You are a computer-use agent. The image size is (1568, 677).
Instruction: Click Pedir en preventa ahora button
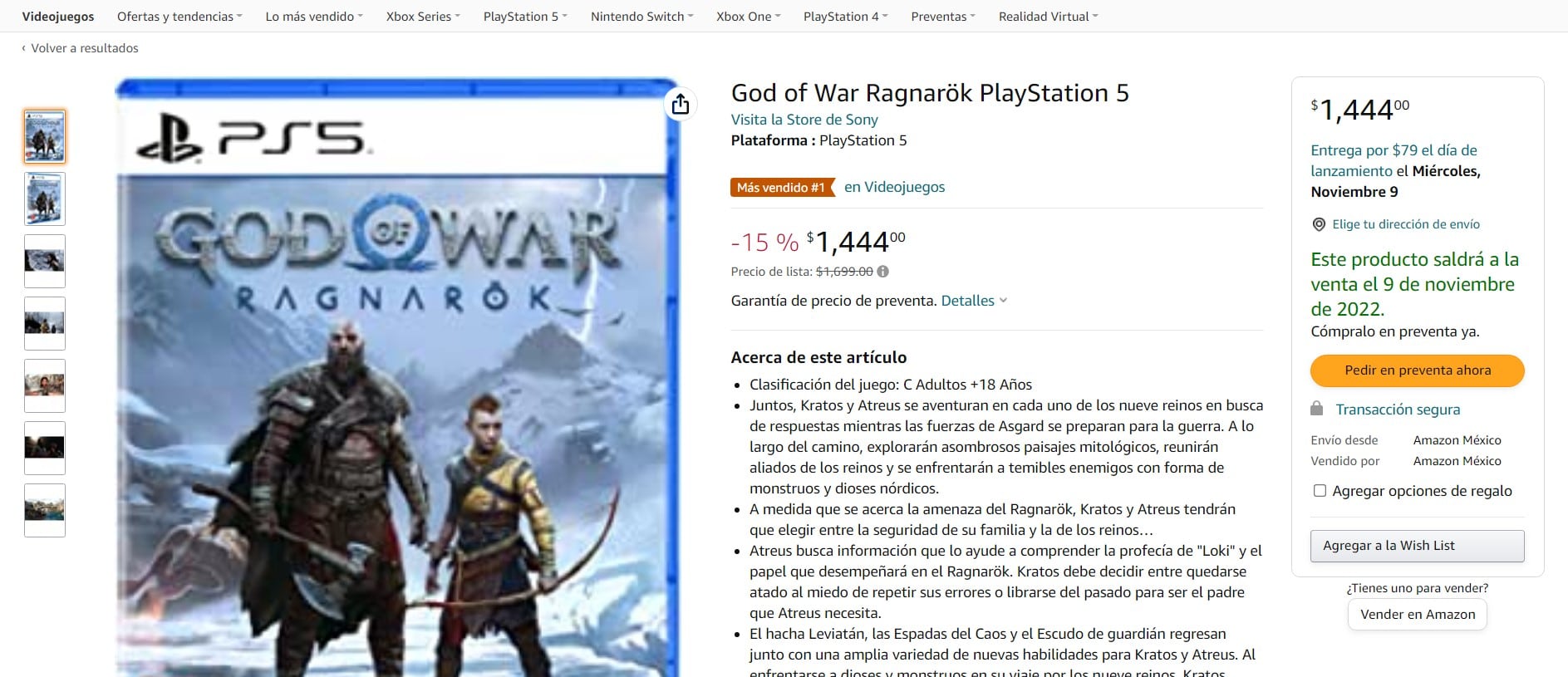(x=1418, y=370)
